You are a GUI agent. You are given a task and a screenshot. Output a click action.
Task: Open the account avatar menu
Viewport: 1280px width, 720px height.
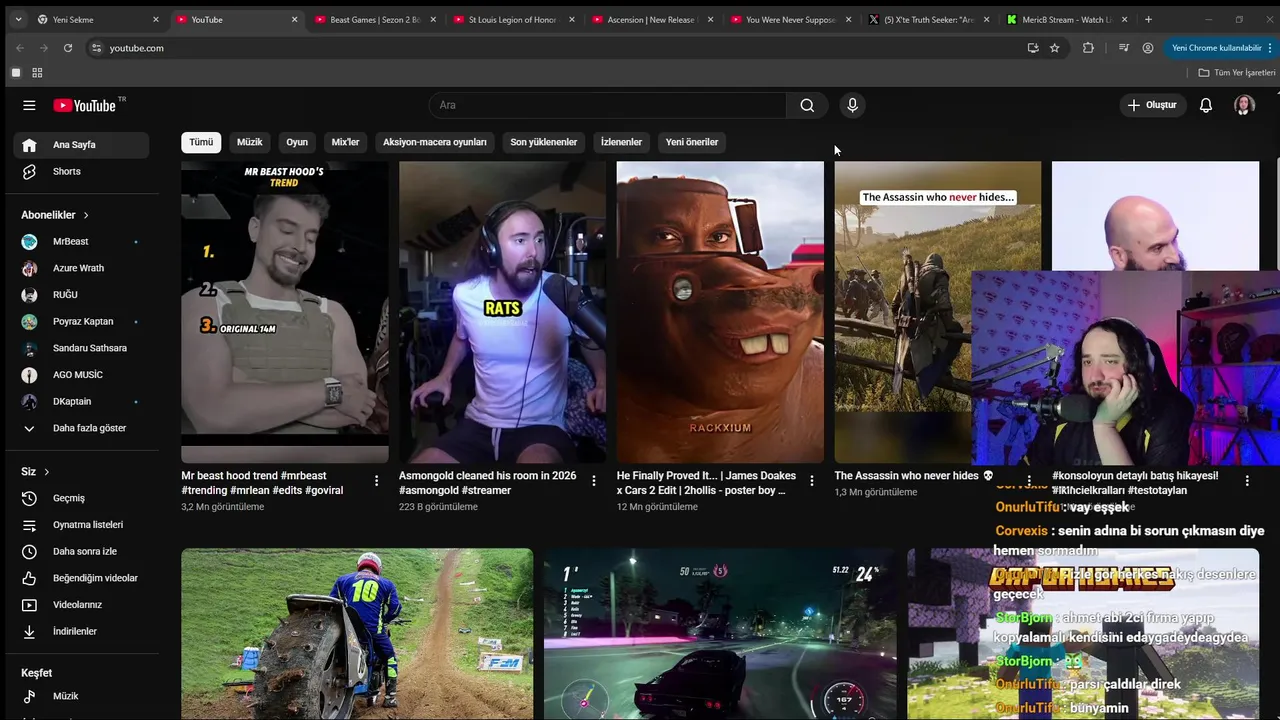(1244, 105)
